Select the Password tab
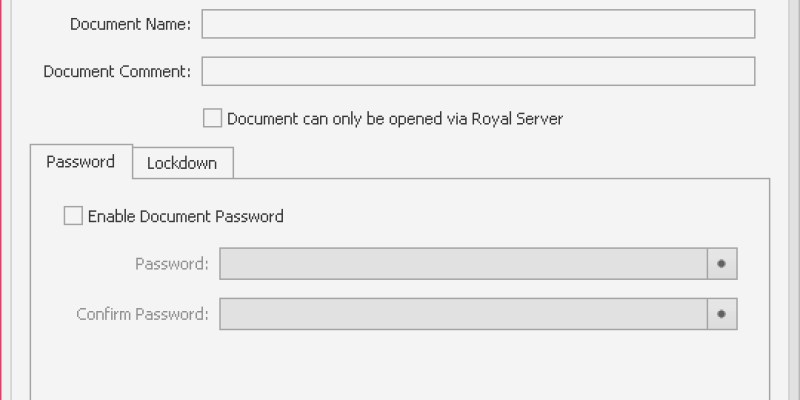This screenshot has height=400, width=800. click(80, 162)
